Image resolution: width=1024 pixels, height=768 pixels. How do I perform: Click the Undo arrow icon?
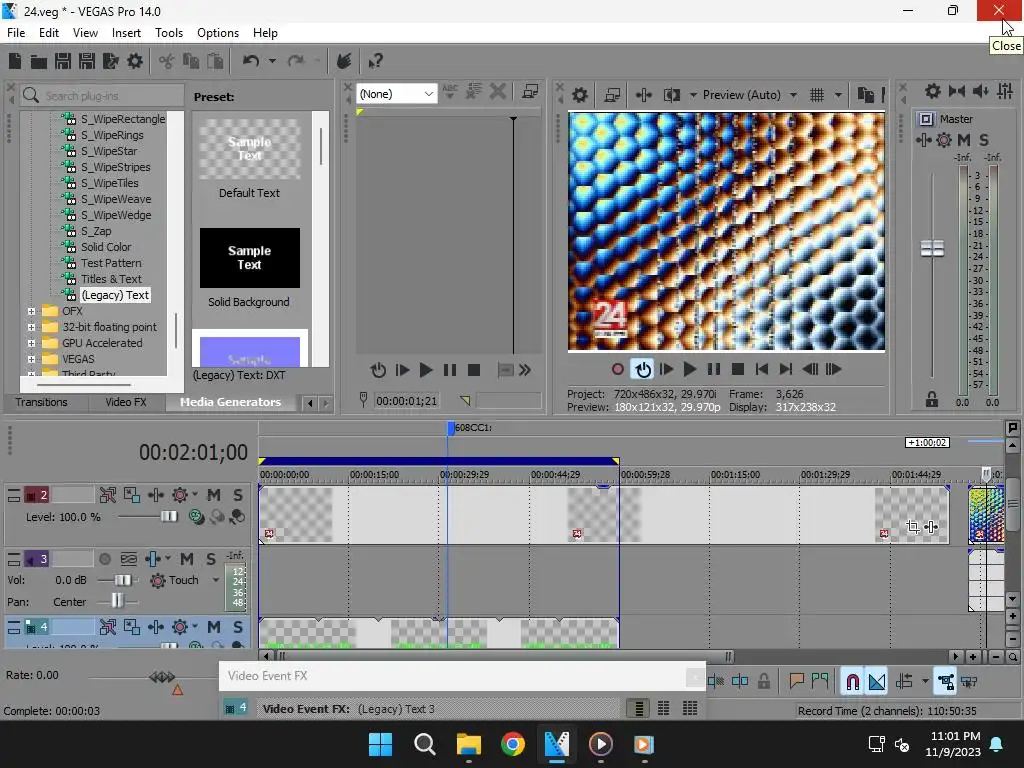click(251, 61)
